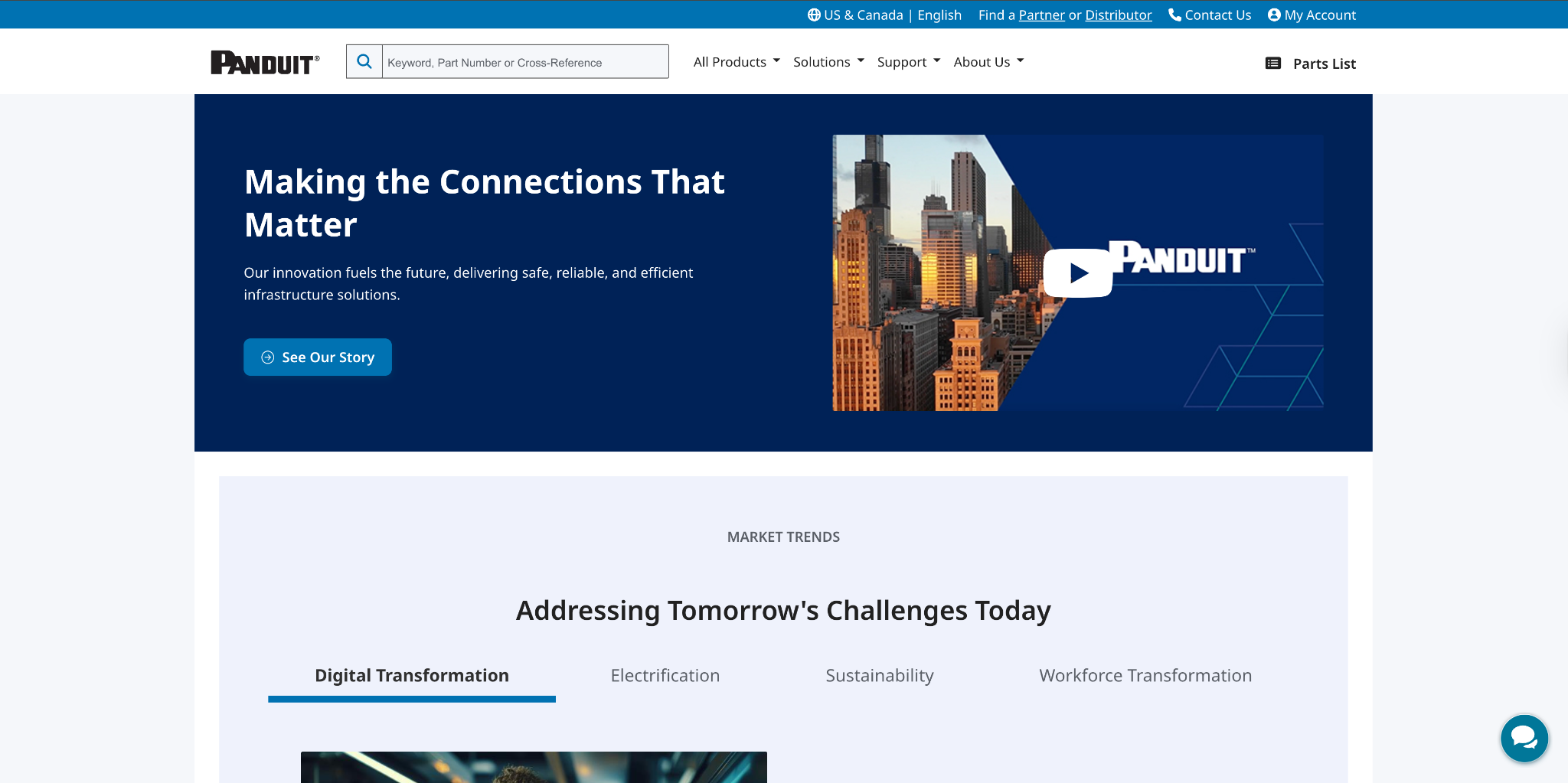This screenshot has height=783, width=1568.
Task: Open the chat bubble widget
Action: [x=1524, y=738]
